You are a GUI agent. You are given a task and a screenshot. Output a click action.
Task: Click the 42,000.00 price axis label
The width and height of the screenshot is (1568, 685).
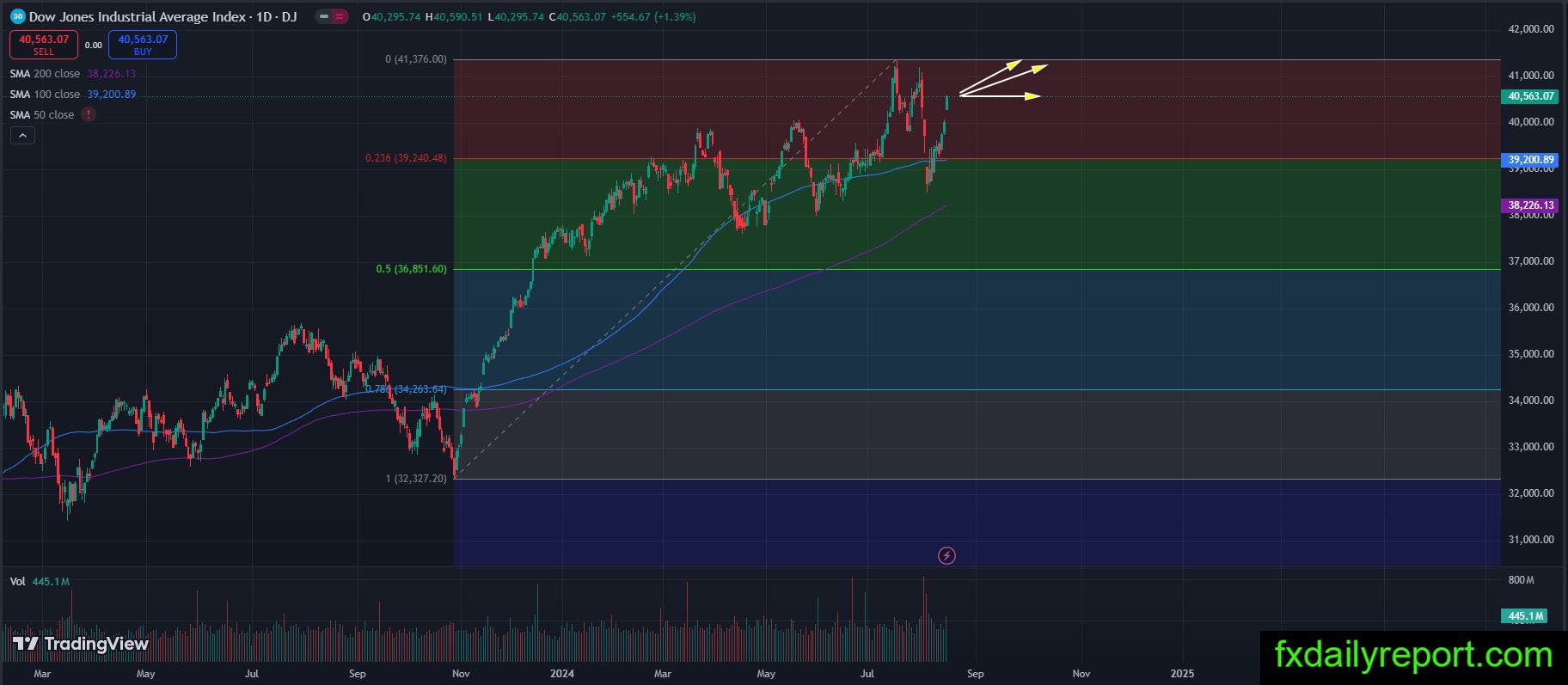1531,29
